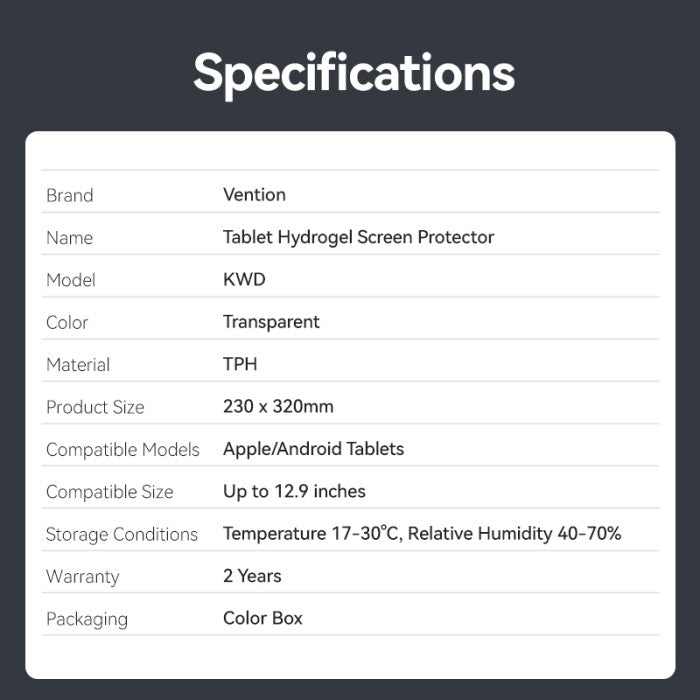The height and width of the screenshot is (700, 700).
Task: Click the Specifications heading
Action: 354,74
